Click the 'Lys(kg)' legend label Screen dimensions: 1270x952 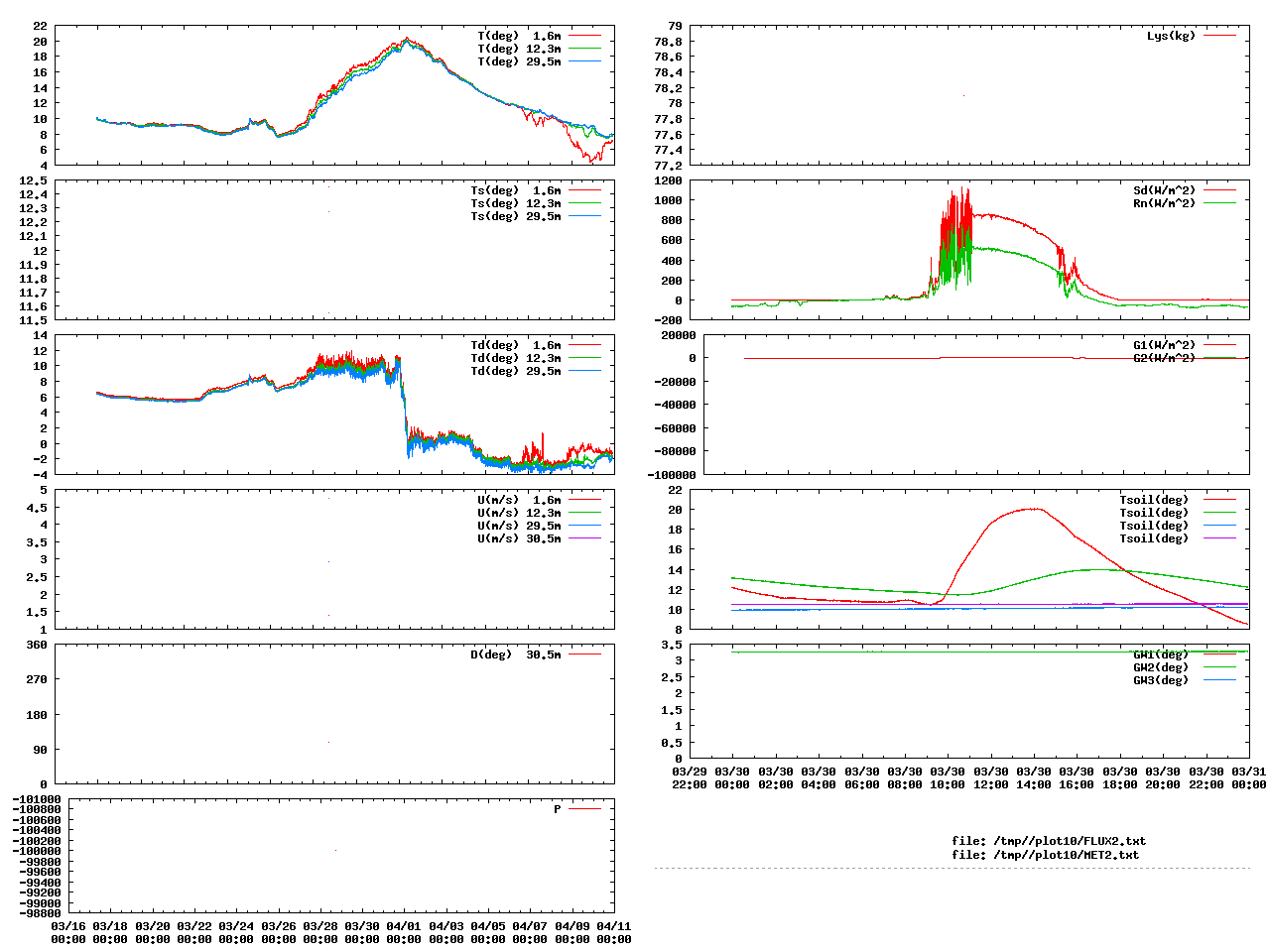click(x=1172, y=36)
